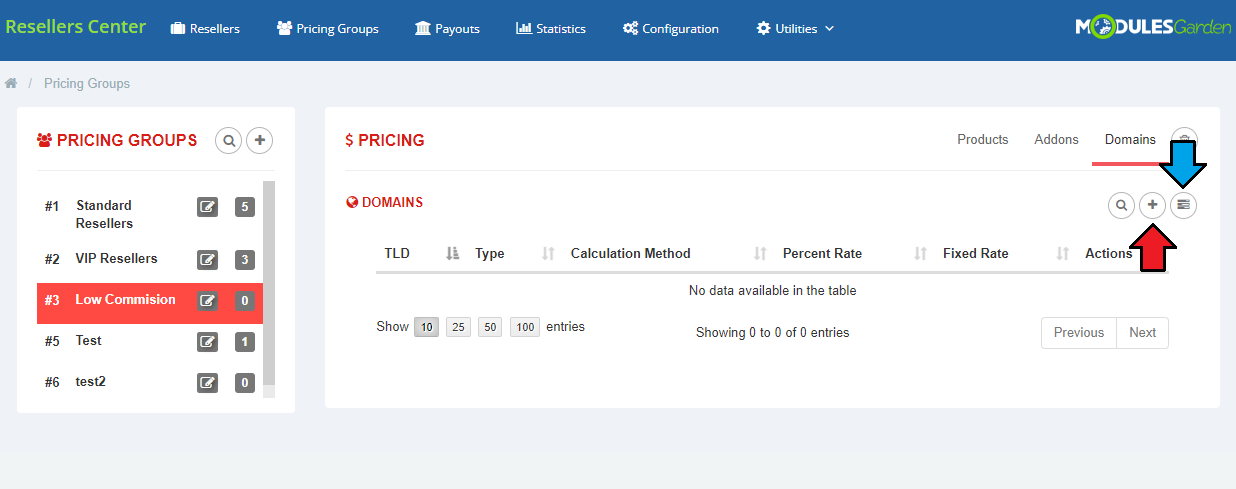Click the ModulesGarden logo
Viewport: 1236px width, 489px height.
point(1153,27)
